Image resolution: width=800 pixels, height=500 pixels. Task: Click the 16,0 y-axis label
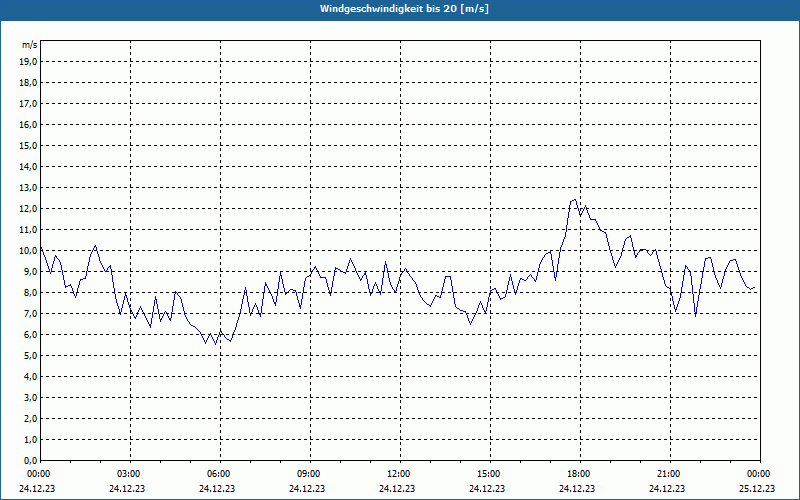coord(28,124)
